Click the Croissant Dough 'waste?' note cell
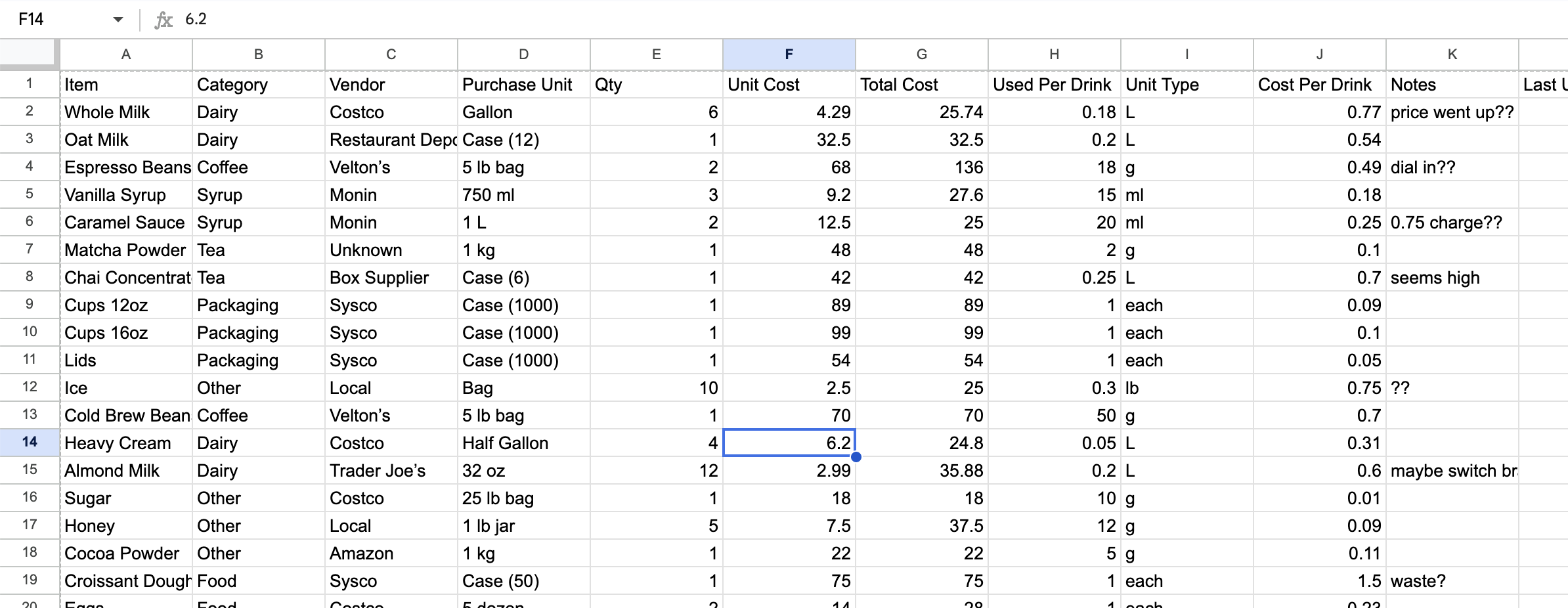 pos(1452,581)
